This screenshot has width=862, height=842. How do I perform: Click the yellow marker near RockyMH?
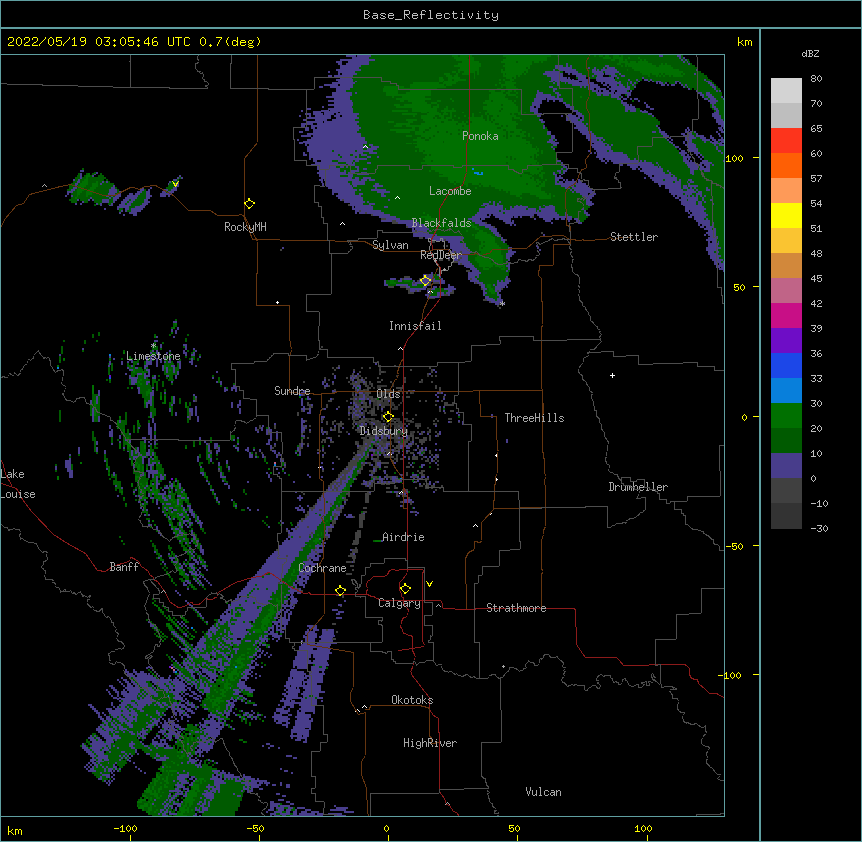point(249,204)
